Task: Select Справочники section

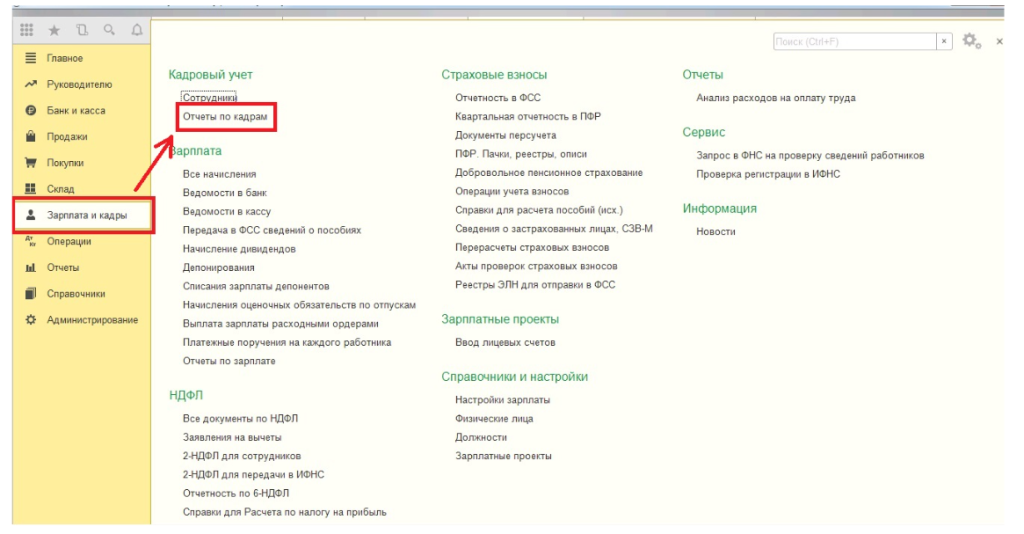Action: click(x=76, y=294)
